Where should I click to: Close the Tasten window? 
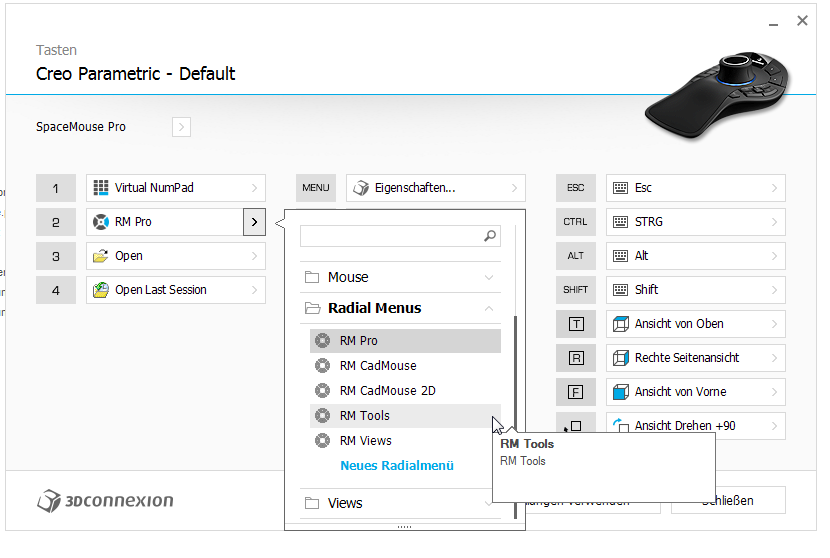pyautogui.click(x=802, y=21)
